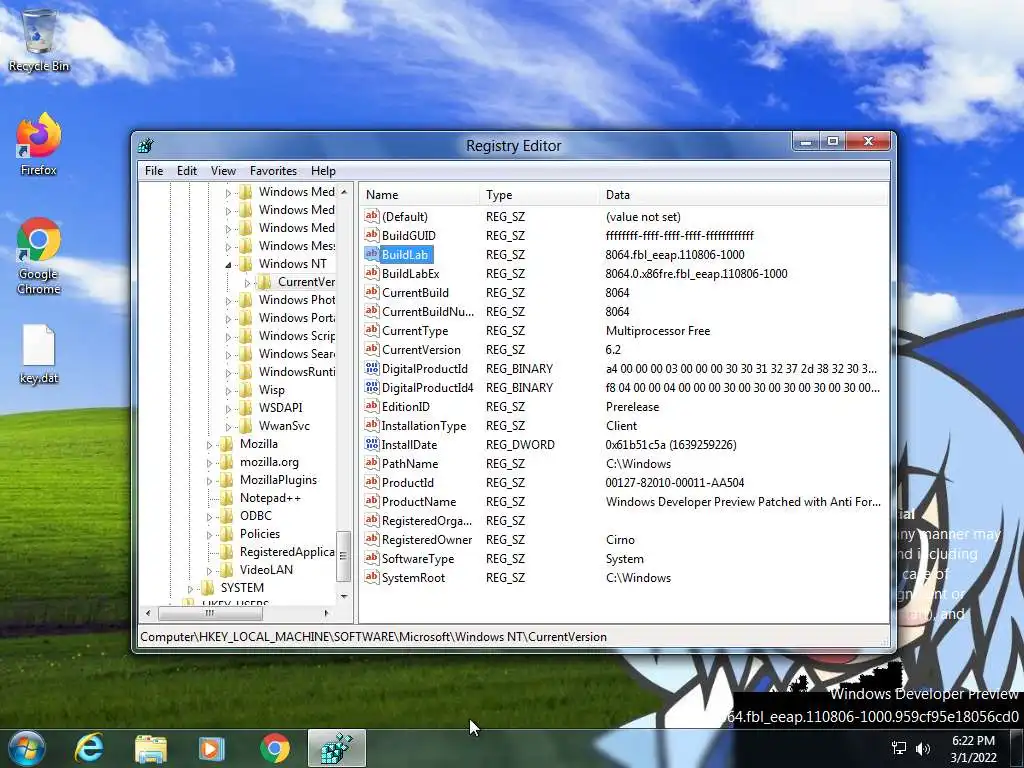Click the CurrentVersion folder icon in tree

click(x=264, y=281)
